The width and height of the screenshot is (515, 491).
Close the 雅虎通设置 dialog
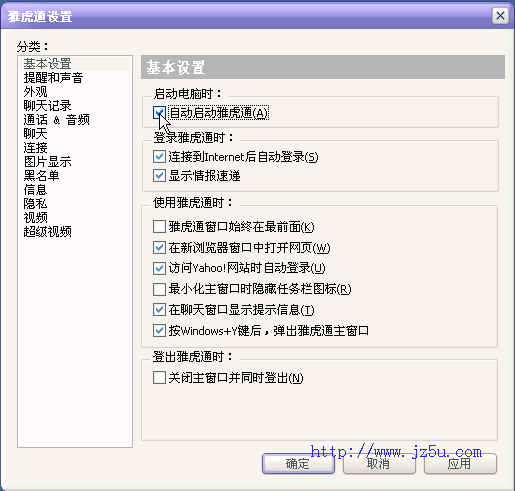click(500, 15)
